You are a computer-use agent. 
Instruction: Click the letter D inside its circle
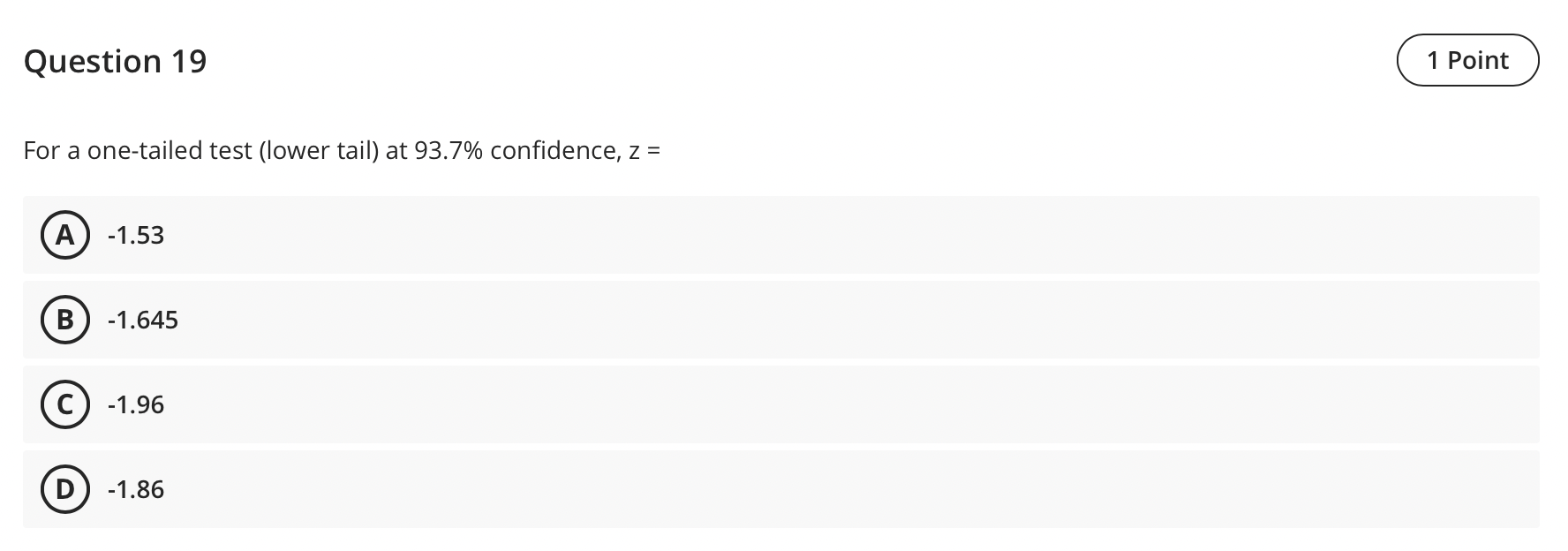coord(64,489)
